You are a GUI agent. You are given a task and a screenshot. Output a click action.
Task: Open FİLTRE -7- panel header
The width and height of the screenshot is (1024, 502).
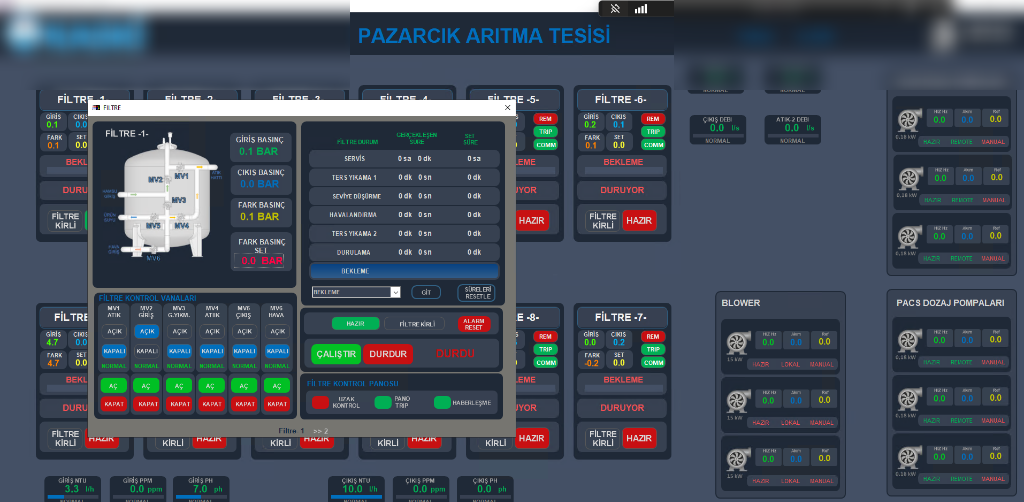622,317
